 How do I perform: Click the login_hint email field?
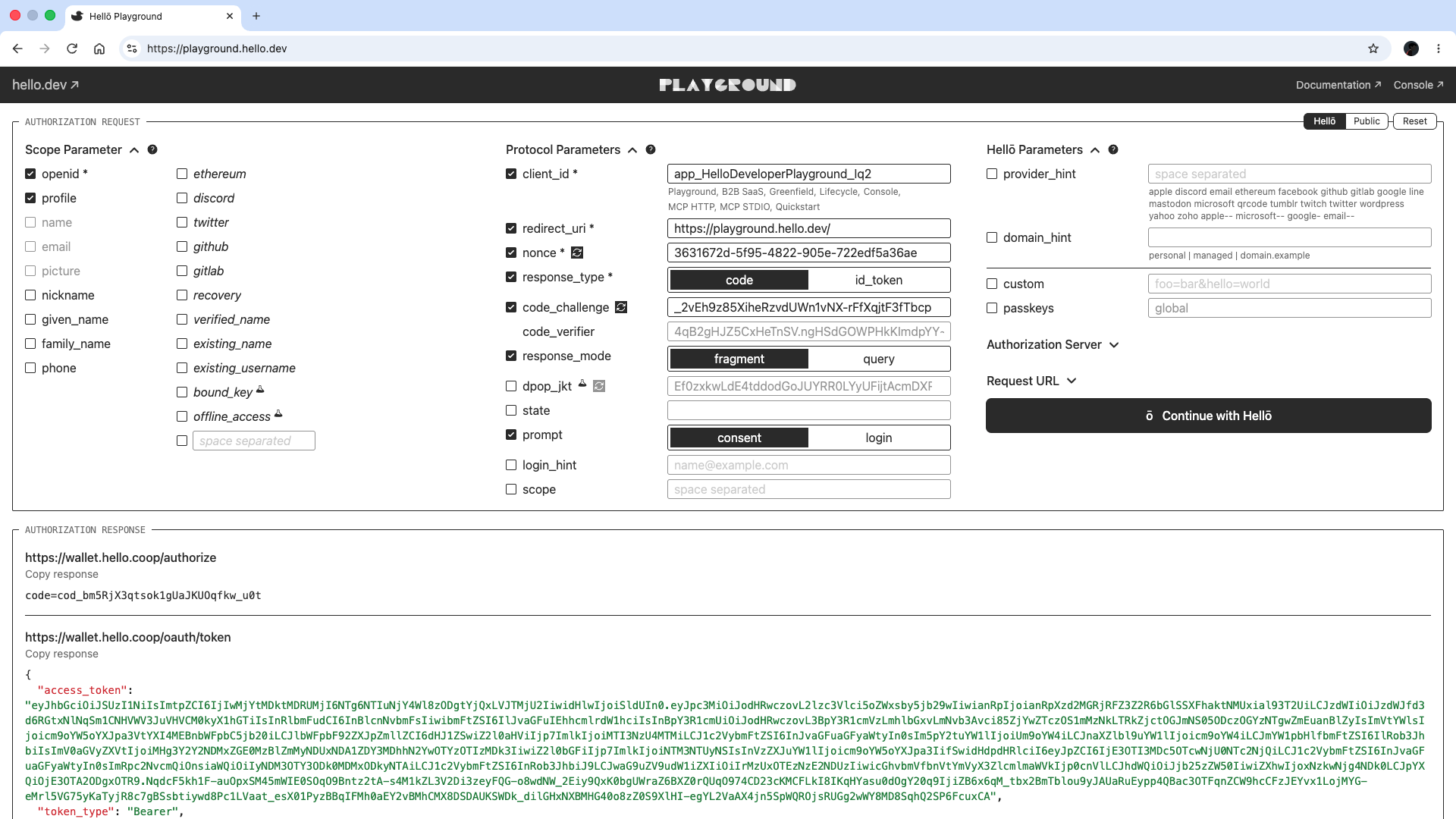click(809, 465)
